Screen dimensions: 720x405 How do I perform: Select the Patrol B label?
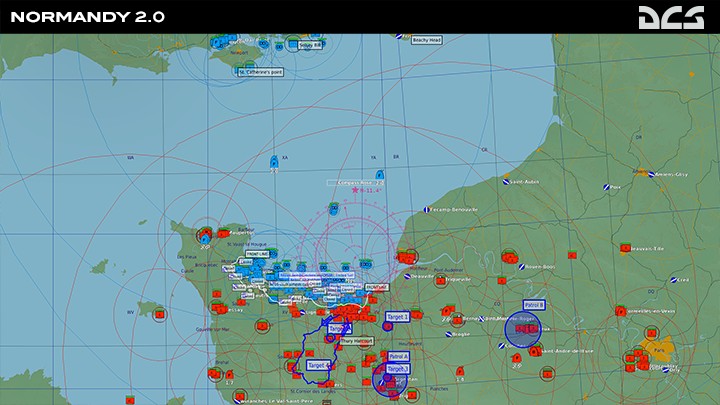pos(534,305)
